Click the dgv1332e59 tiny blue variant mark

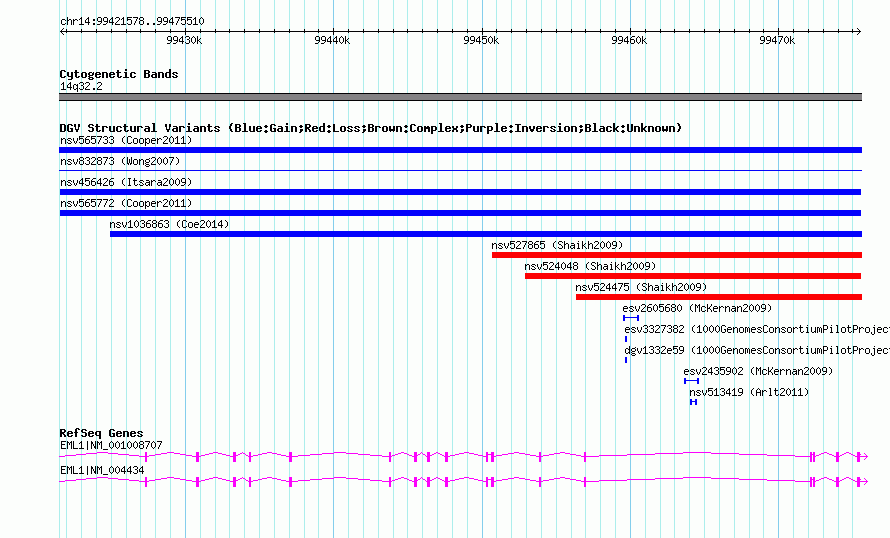point(626,360)
